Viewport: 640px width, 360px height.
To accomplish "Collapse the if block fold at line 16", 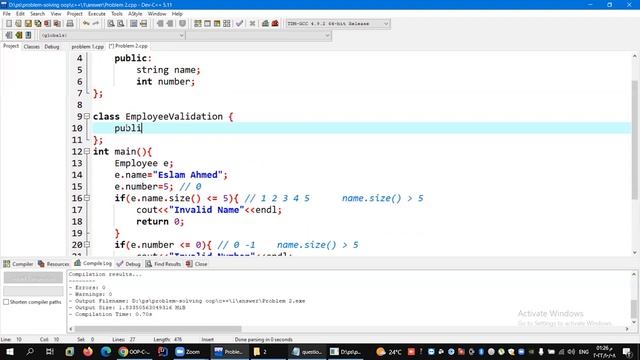I will pos(87,198).
